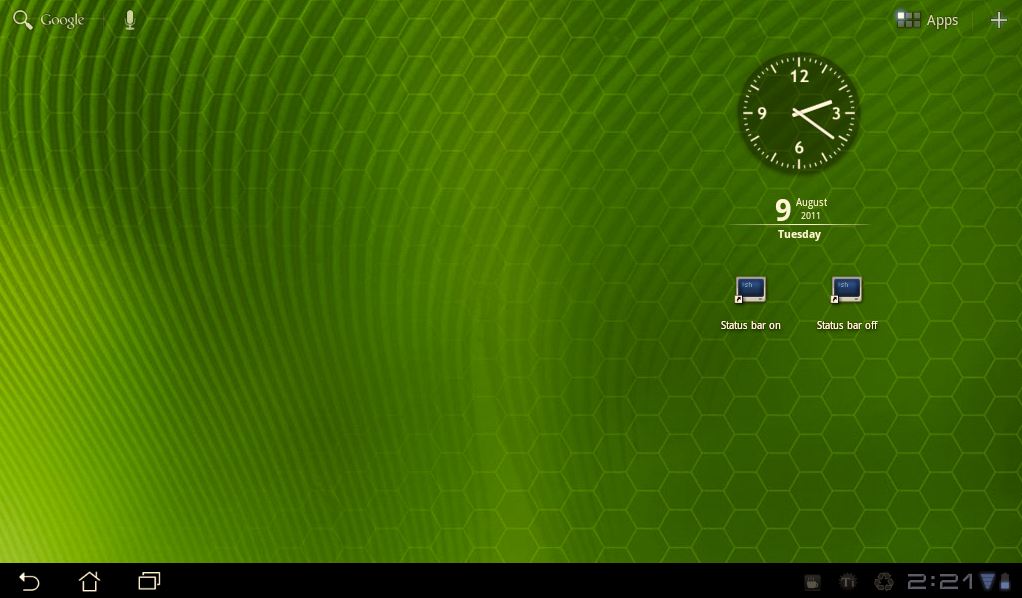
Task: Open the coffee cup notification icon
Action: click(x=813, y=581)
